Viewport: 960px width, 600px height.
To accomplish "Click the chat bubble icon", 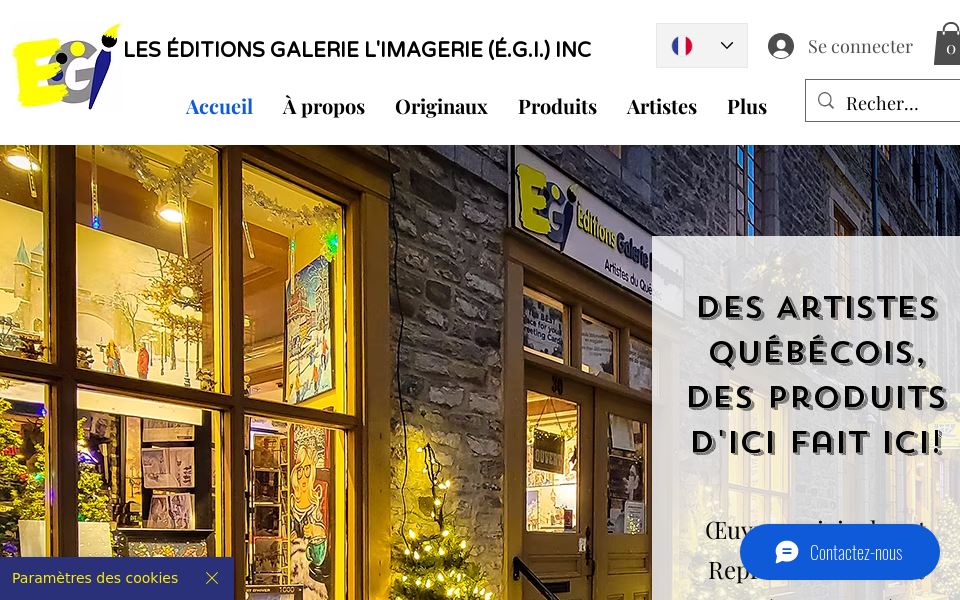I will (787, 552).
